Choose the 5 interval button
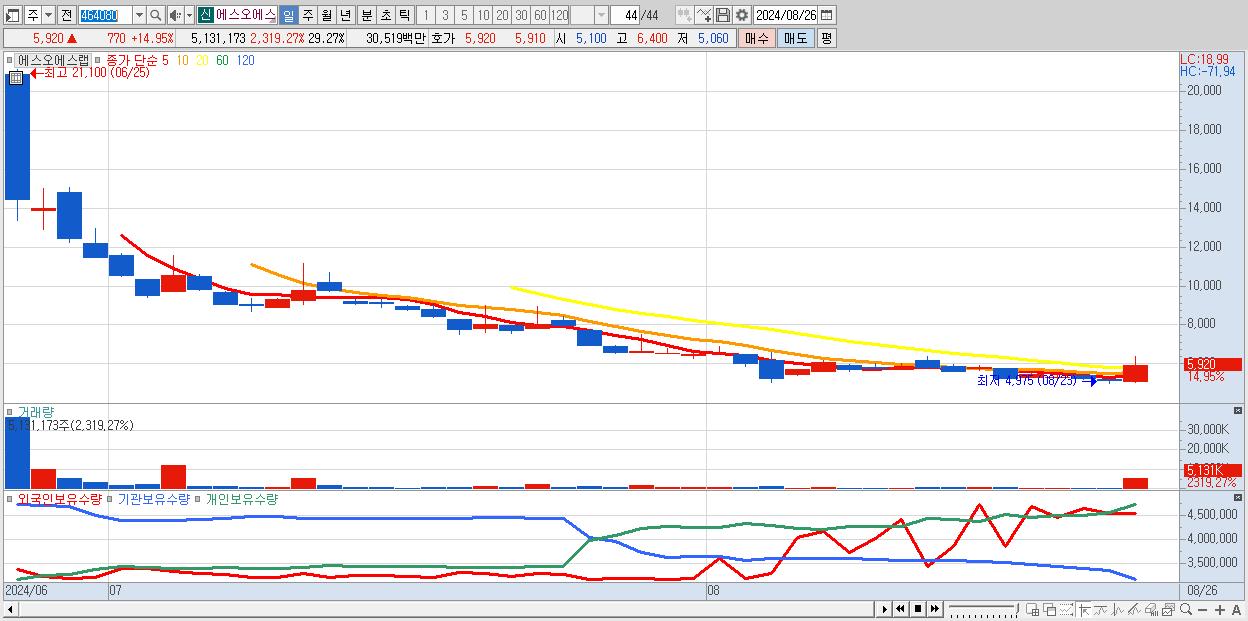1248x621 pixels. click(x=464, y=15)
